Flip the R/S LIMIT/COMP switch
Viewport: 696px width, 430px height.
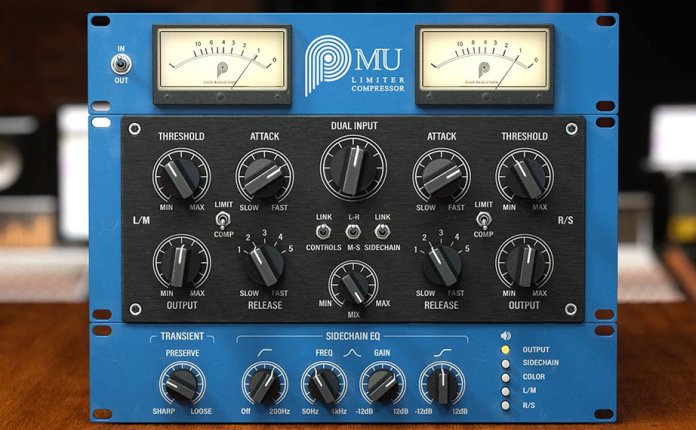click(x=482, y=220)
